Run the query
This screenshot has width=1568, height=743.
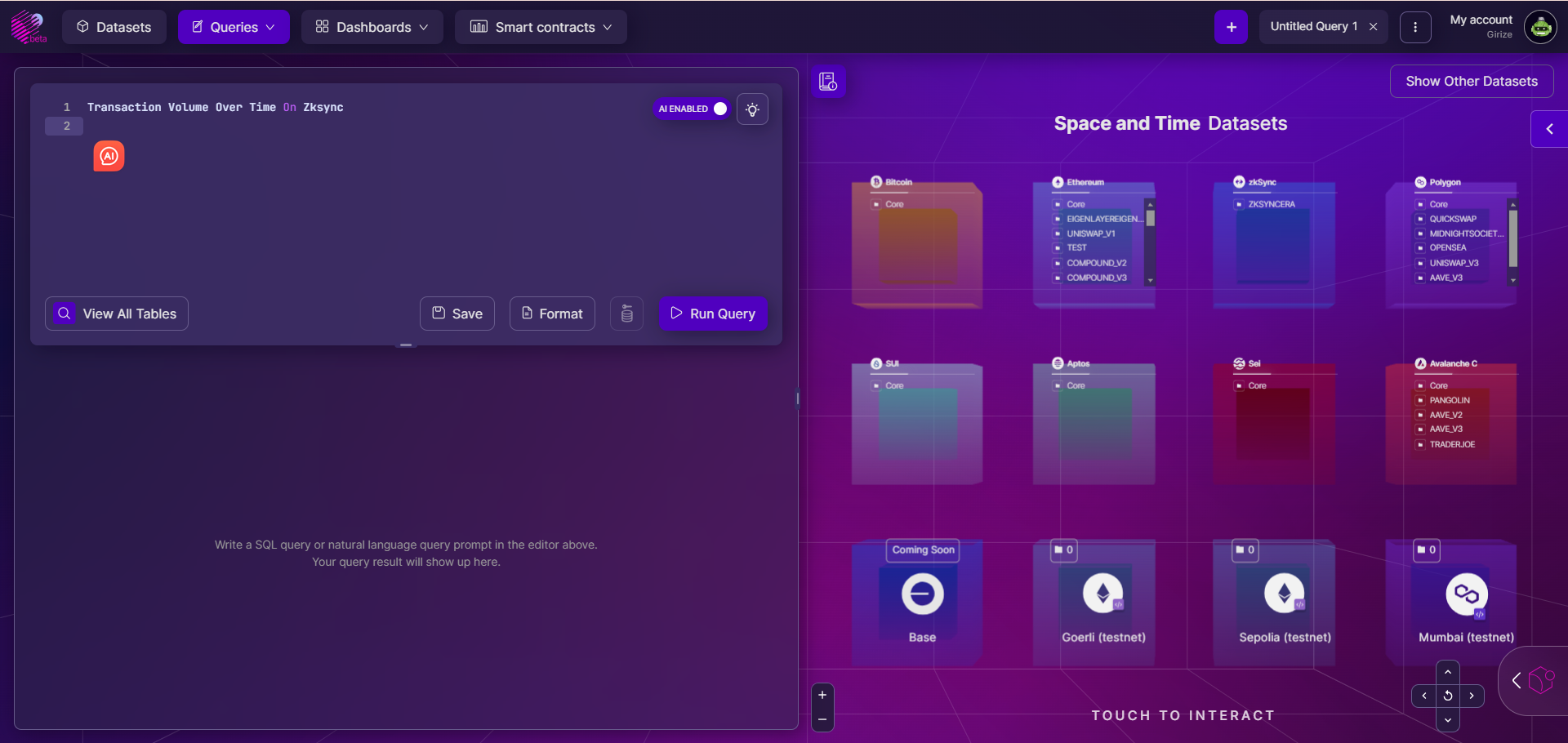pos(713,314)
